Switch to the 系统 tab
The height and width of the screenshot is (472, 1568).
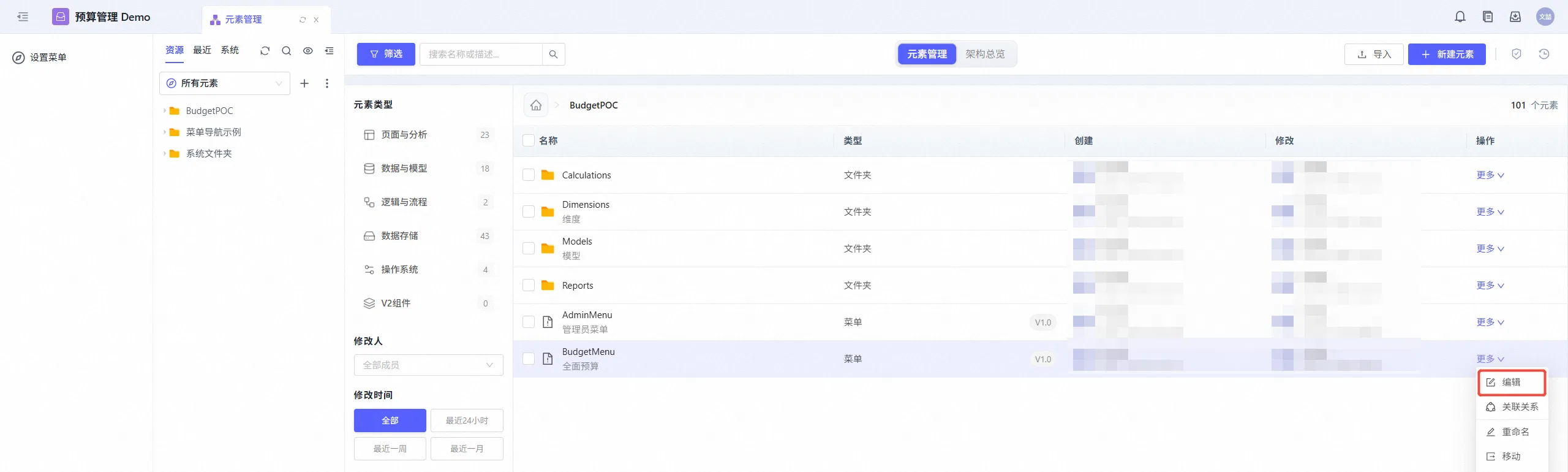click(x=230, y=50)
